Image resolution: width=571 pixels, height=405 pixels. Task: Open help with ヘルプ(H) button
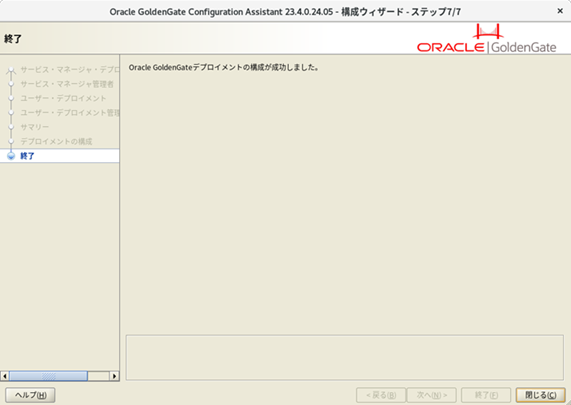point(30,395)
